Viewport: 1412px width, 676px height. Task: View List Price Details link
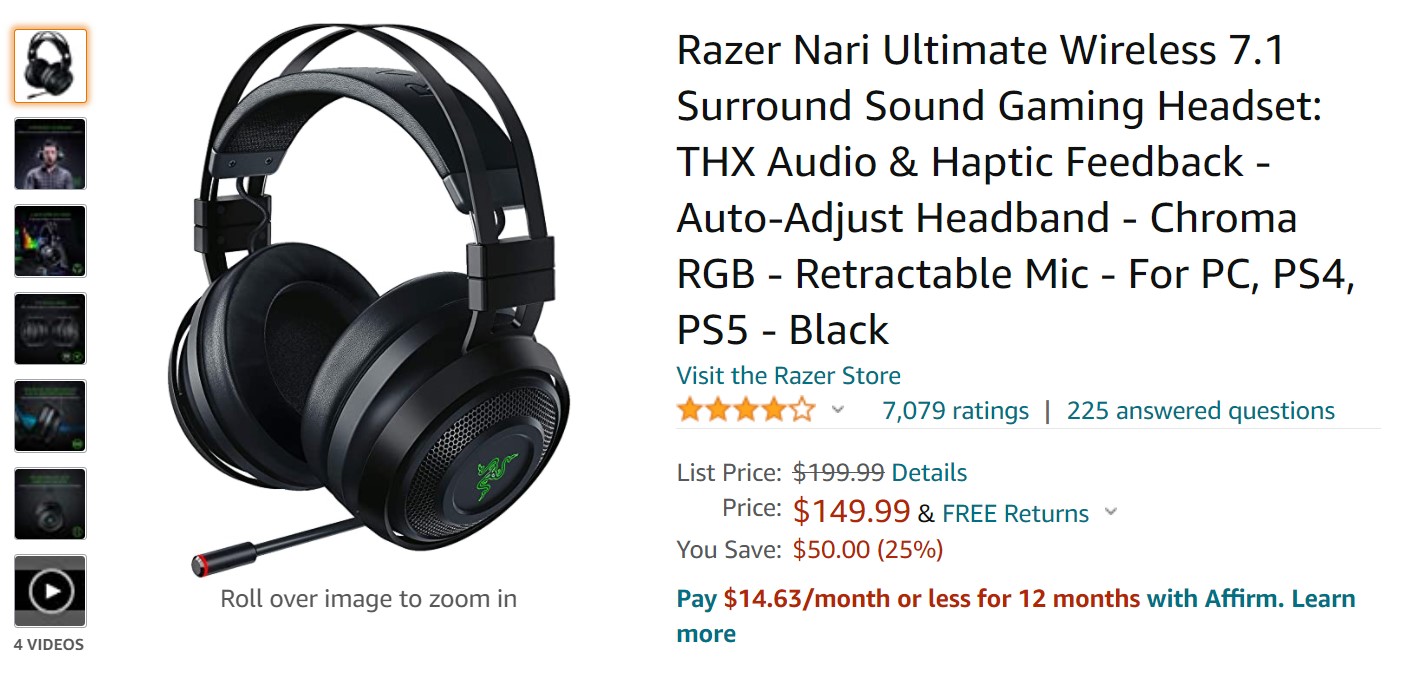(x=929, y=473)
